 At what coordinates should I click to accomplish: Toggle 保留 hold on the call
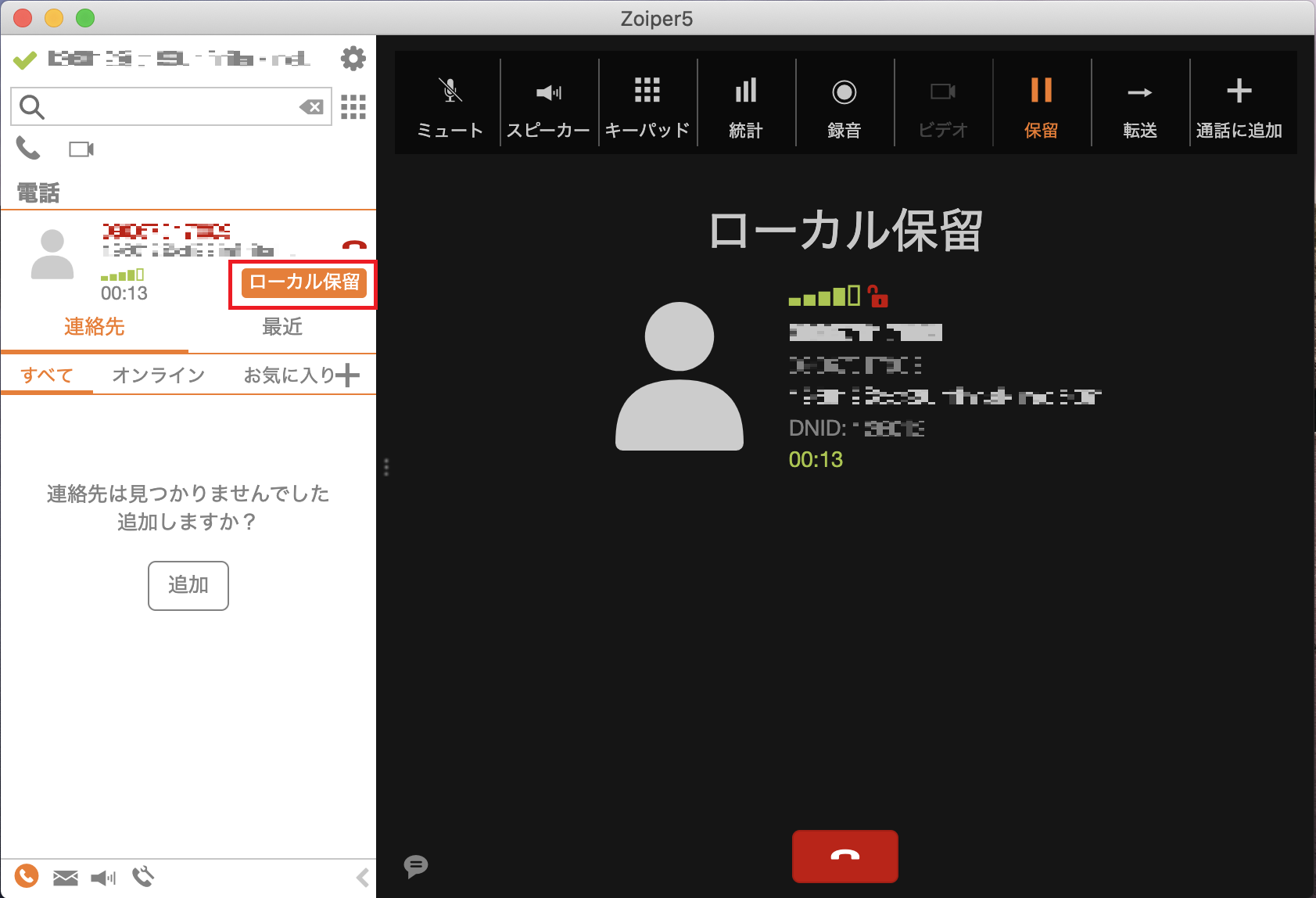1041,107
